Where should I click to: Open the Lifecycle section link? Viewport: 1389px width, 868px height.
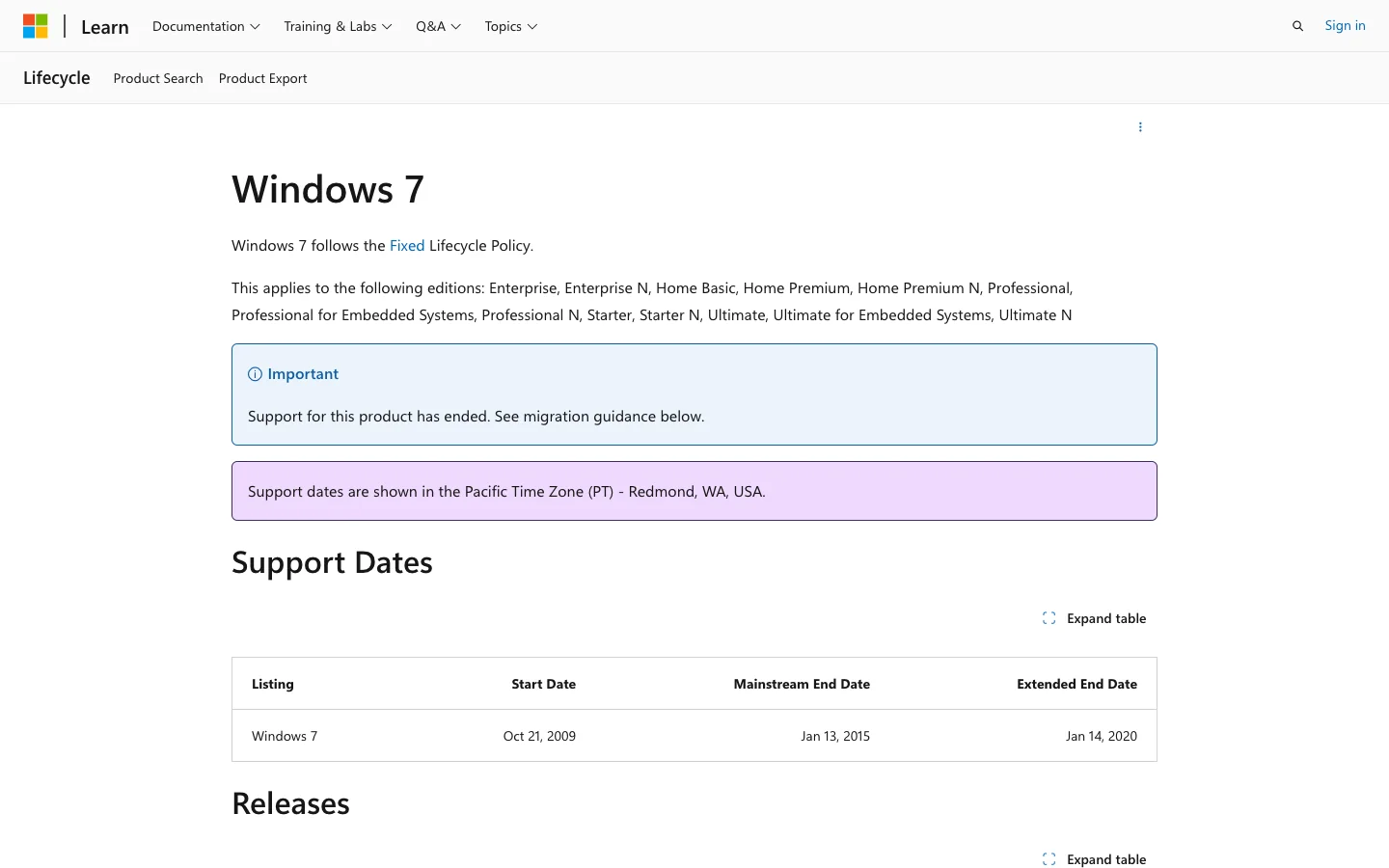click(57, 78)
